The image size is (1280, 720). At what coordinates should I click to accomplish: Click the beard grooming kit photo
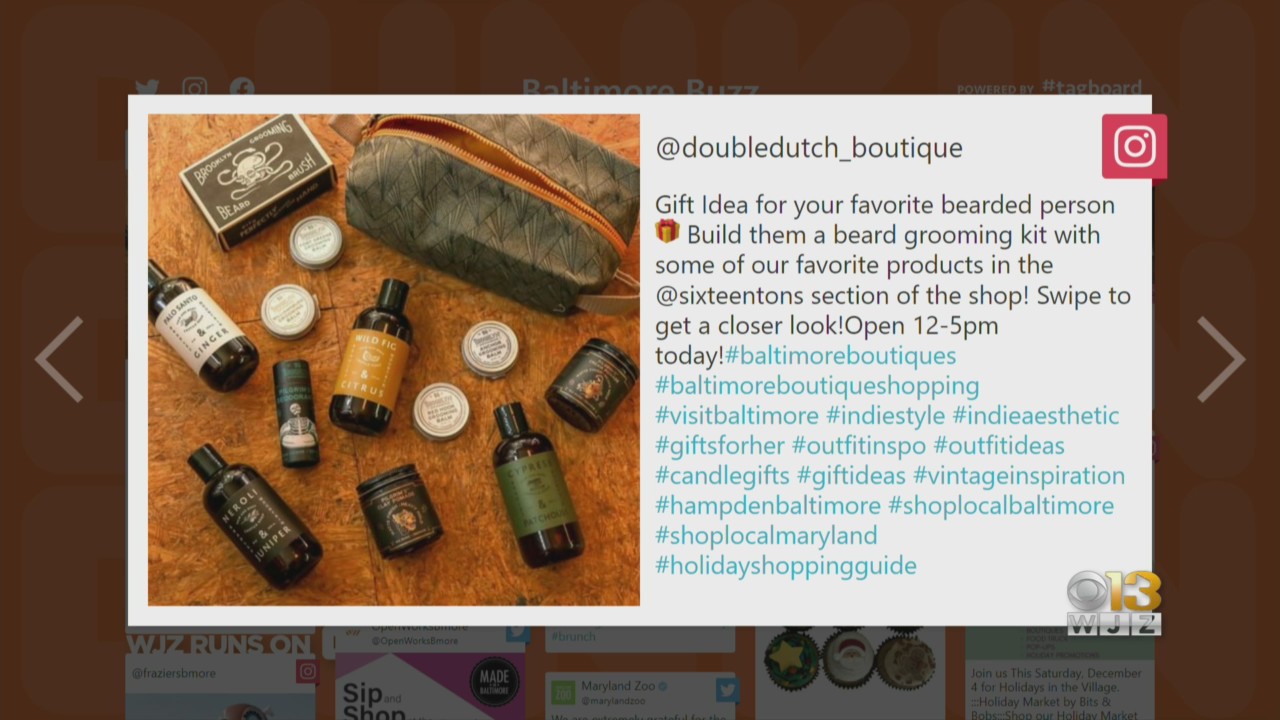click(394, 360)
